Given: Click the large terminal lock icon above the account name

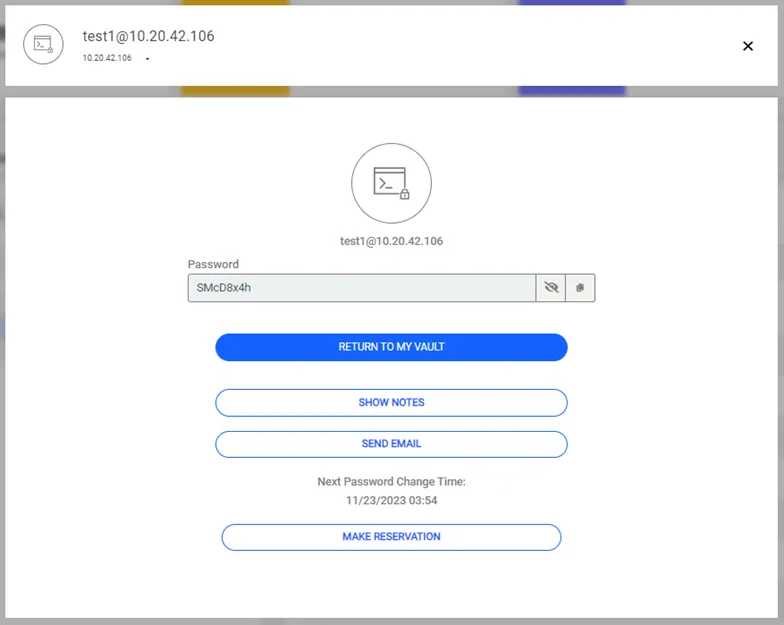Looking at the screenshot, I should 391,184.
